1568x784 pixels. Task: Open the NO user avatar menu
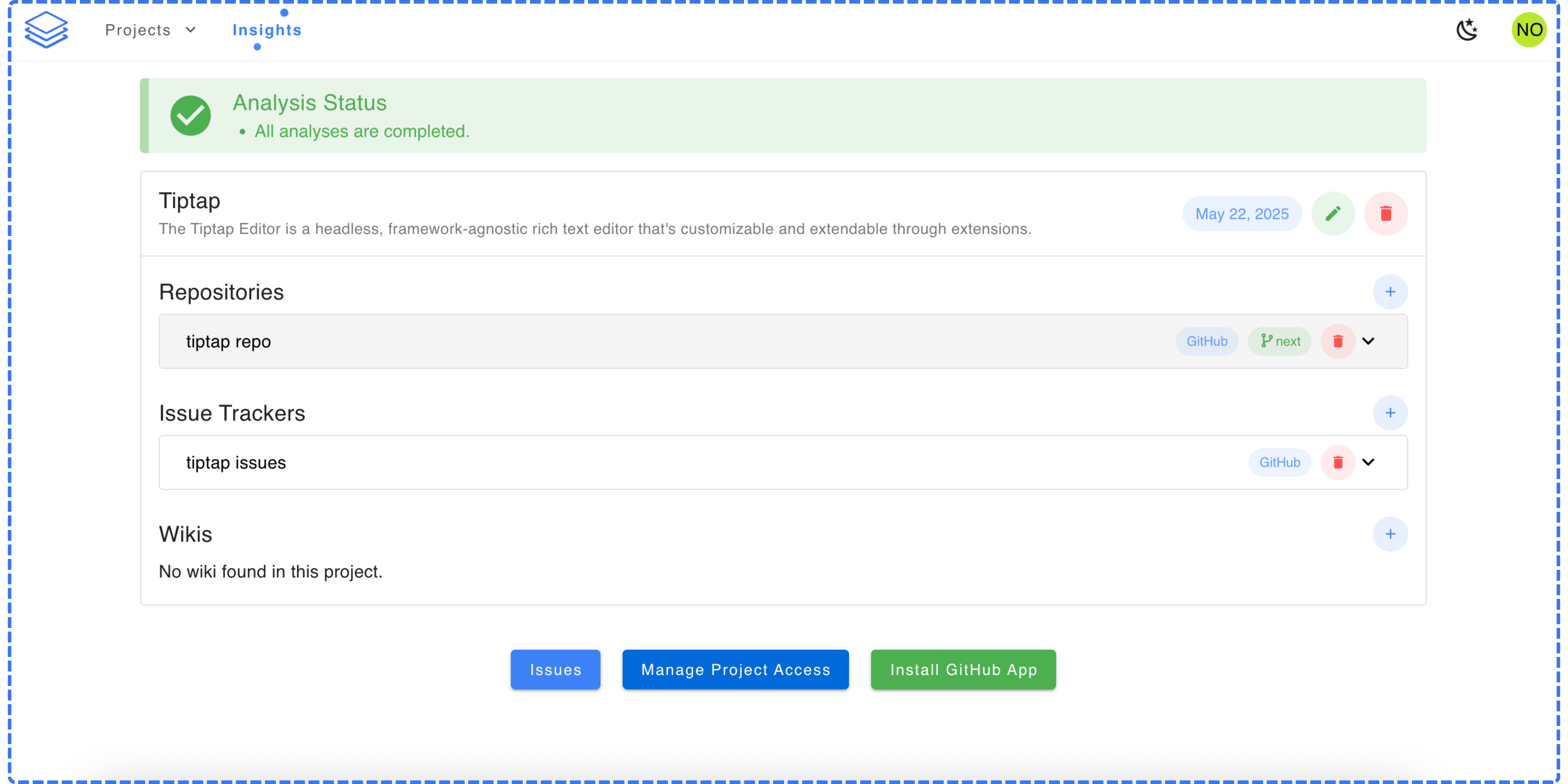coord(1529,30)
